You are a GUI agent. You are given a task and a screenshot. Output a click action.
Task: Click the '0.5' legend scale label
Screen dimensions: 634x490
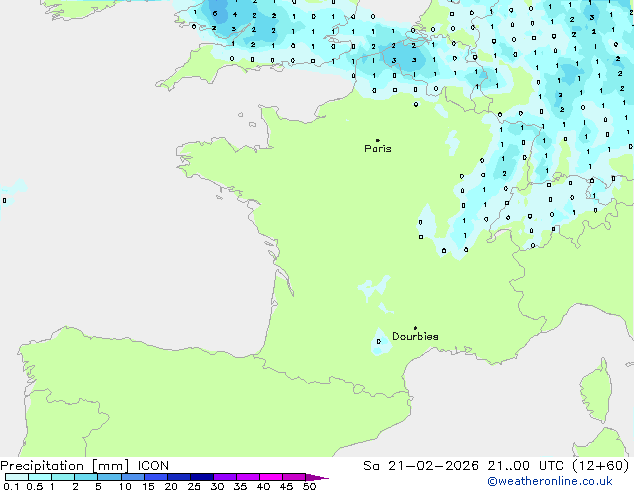34,486
